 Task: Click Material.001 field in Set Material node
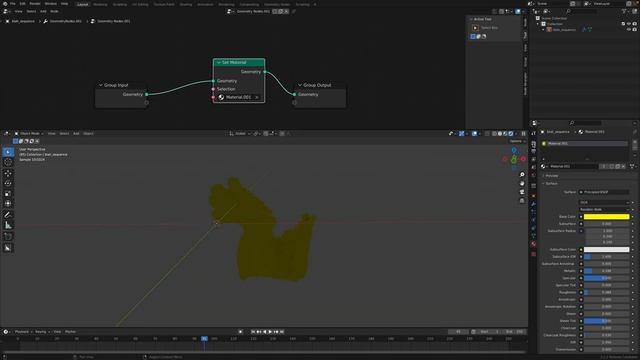(x=239, y=97)
